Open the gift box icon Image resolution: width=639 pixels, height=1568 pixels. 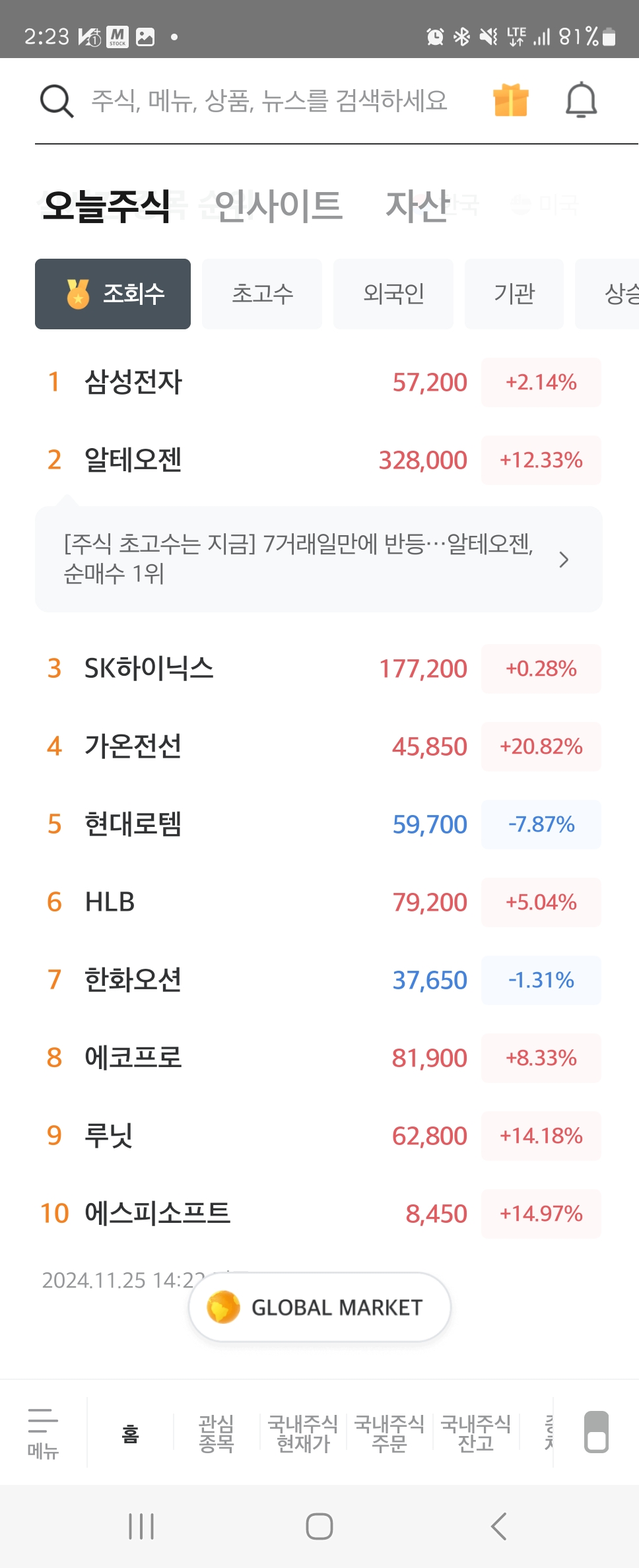tap(511, 101)
